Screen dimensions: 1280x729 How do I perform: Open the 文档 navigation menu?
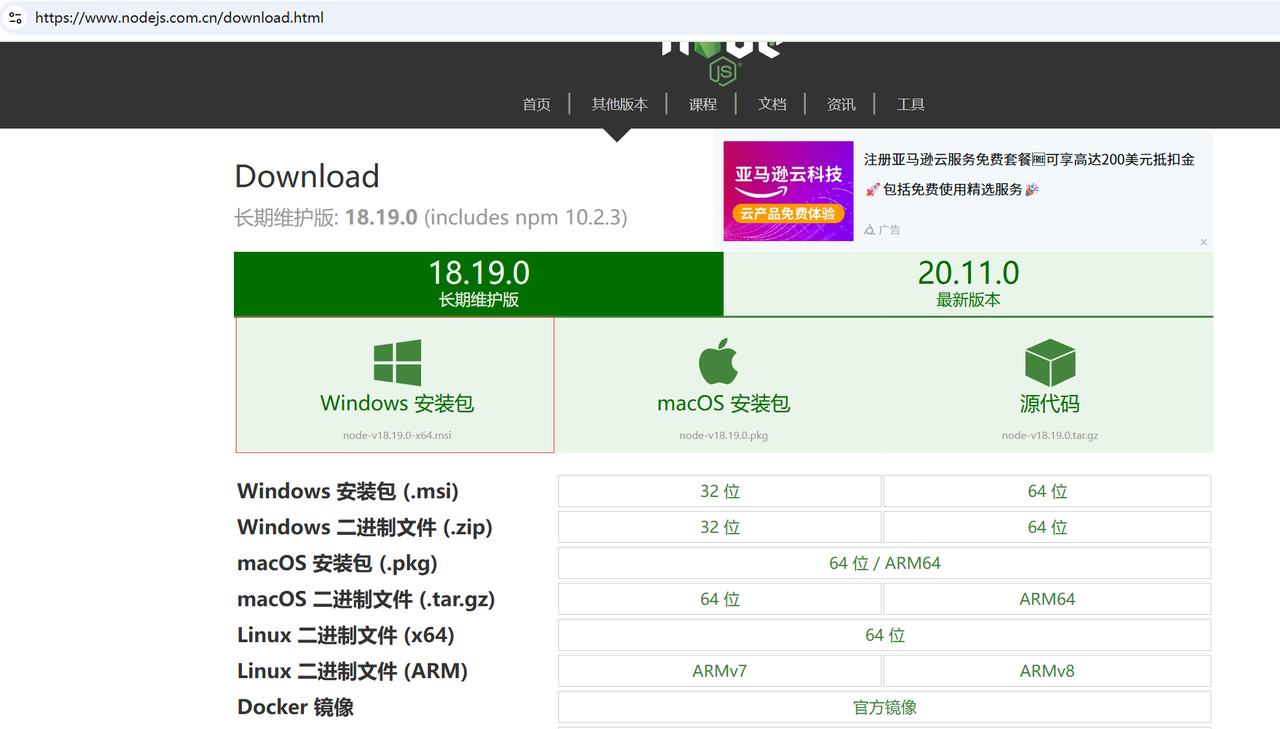[x=771, y=104]
